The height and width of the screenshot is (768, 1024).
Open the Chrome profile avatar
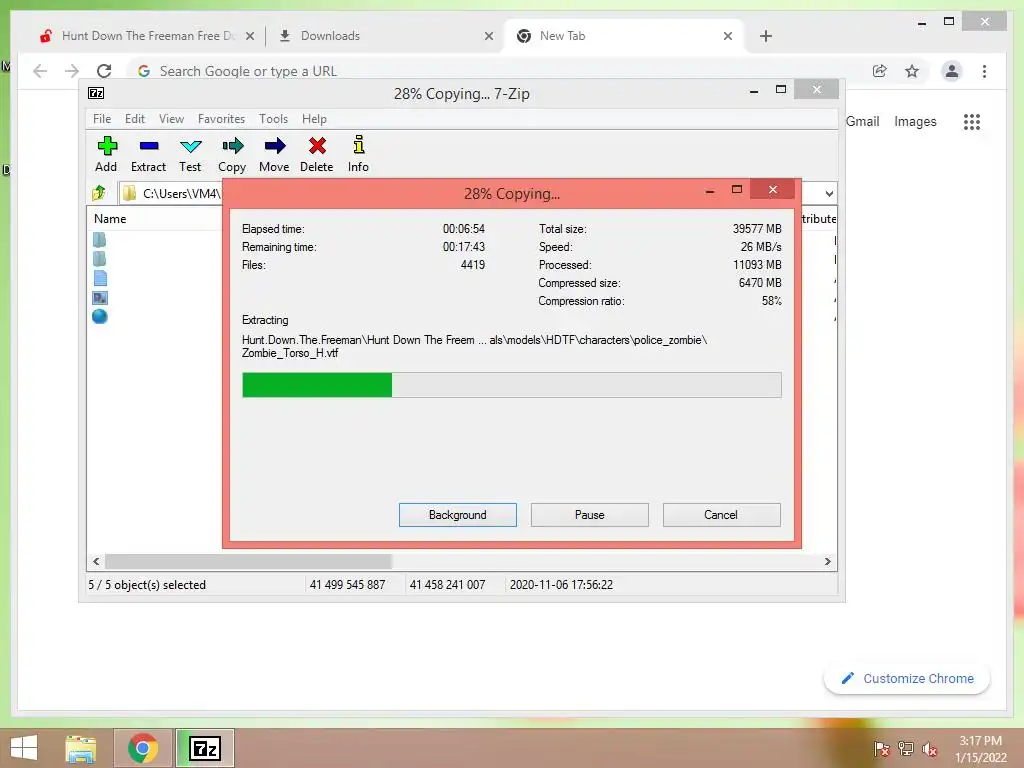click(x=952, y=71)
